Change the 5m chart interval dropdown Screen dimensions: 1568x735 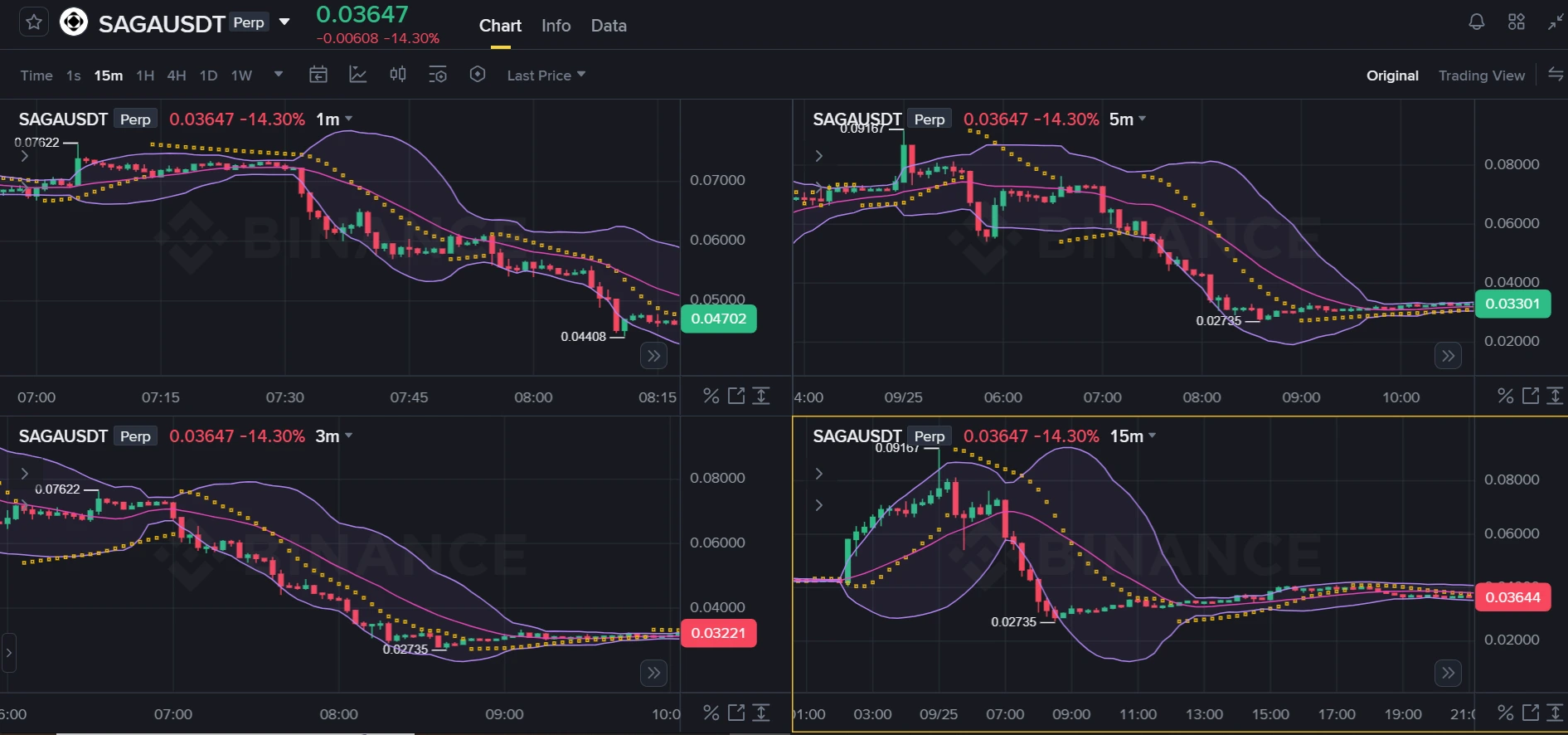pos(1128,119)
